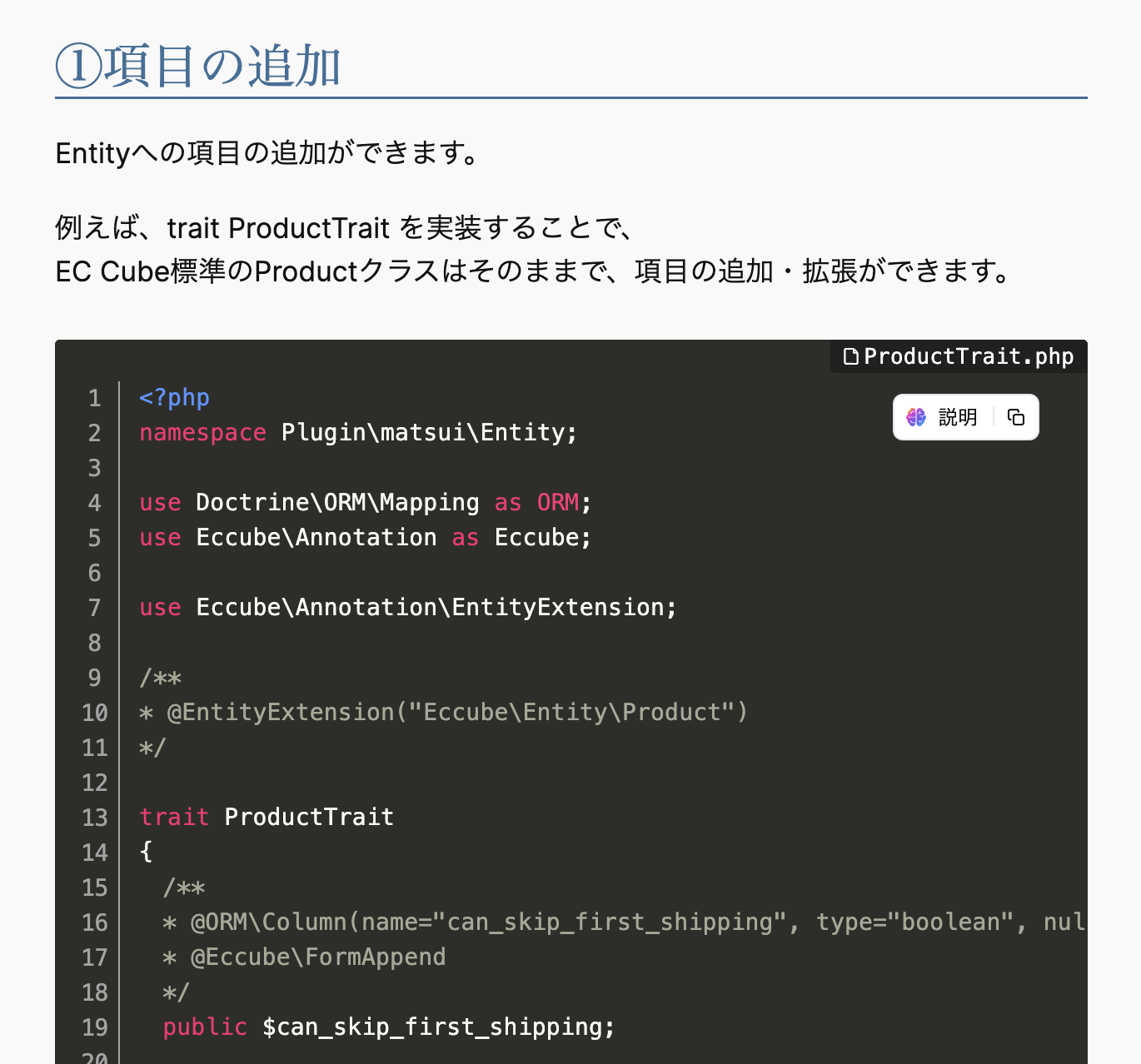Click the ProductTrait.php filename label
Viewport: 1141px width, 1064px height.
click(969, 356)
